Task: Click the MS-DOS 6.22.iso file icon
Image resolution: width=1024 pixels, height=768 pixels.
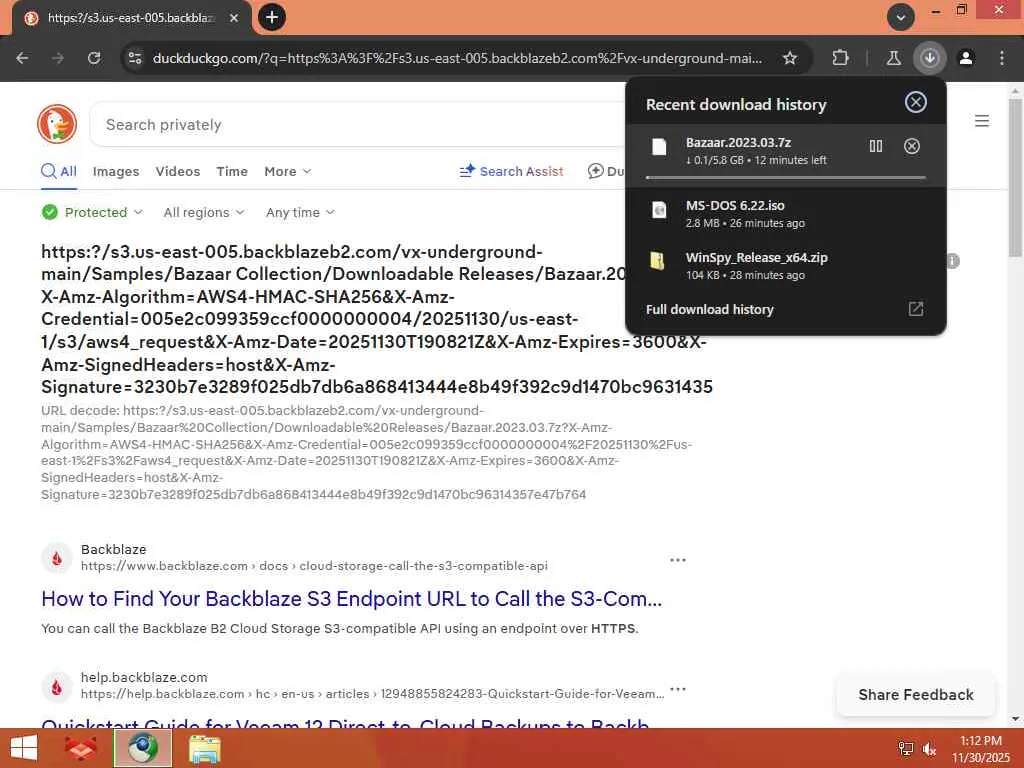Action: (x=659, y=210)
